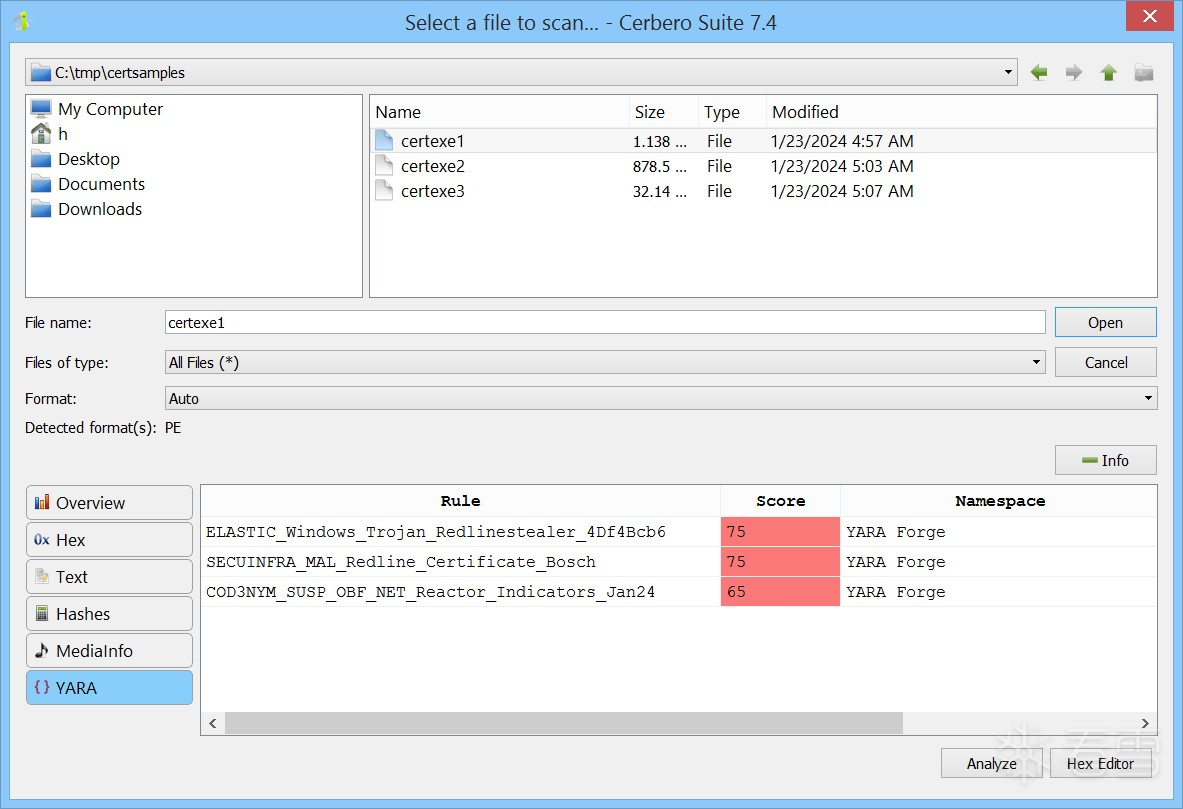Screen dimensions: 1183x809
Task: Click the home folder 'h' icon
Action: pos(41,134)
